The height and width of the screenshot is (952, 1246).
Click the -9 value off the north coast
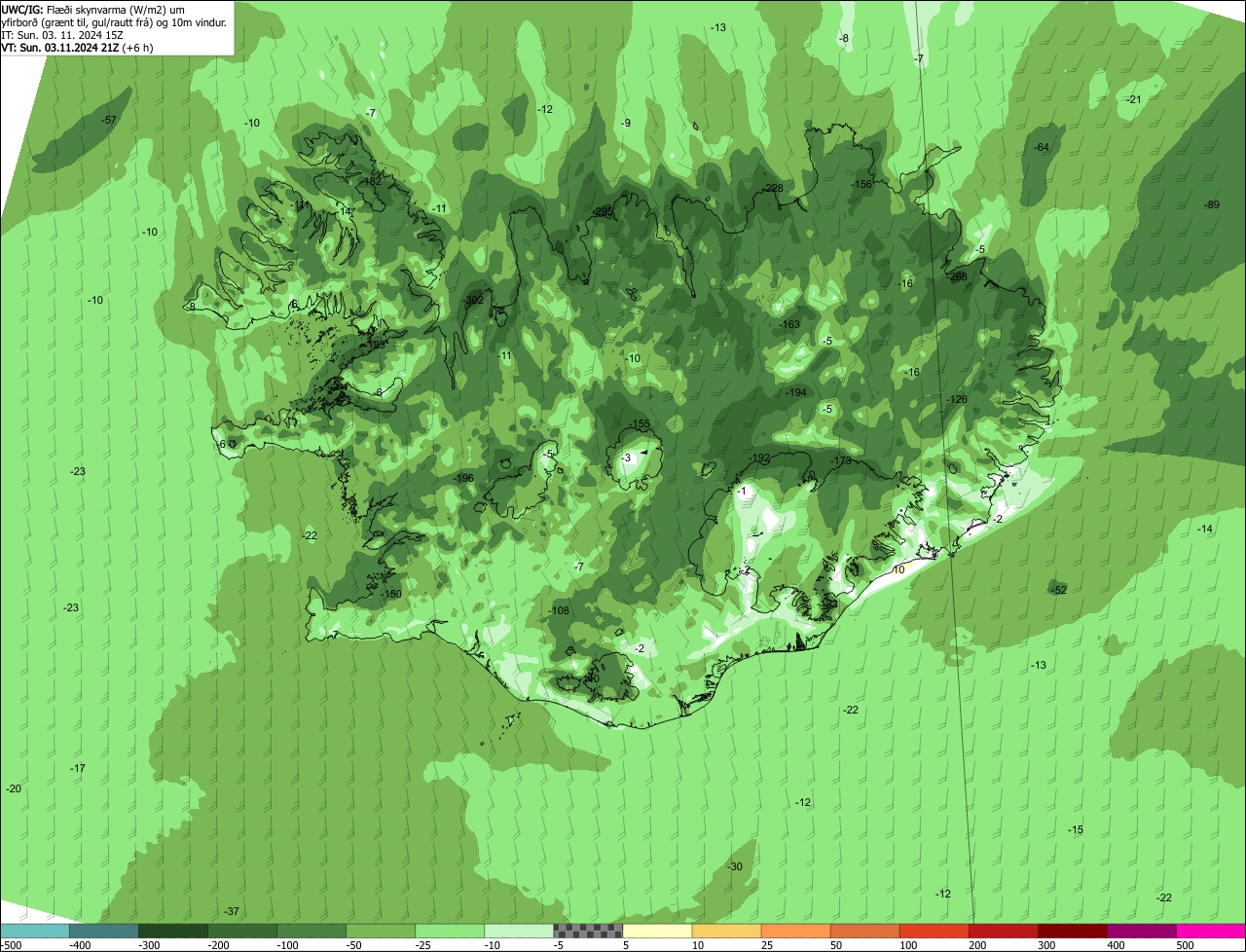[x=627, y=123]
